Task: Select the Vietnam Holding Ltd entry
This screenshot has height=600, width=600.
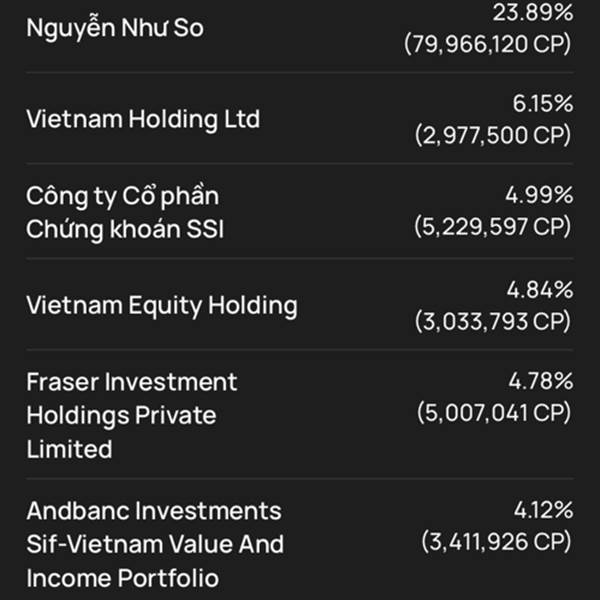Action: (143, 119)
